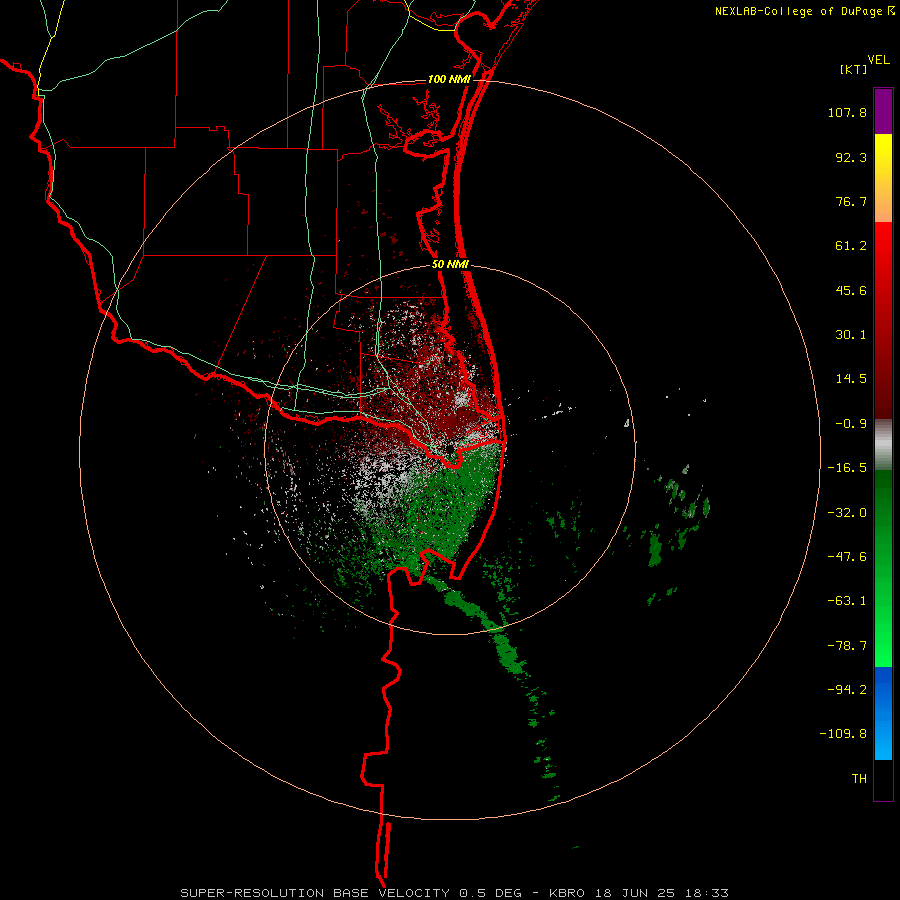This screenshot has width=900, height=900.
Task: Click the 14.5 legend value
Action: coord(851,379)
